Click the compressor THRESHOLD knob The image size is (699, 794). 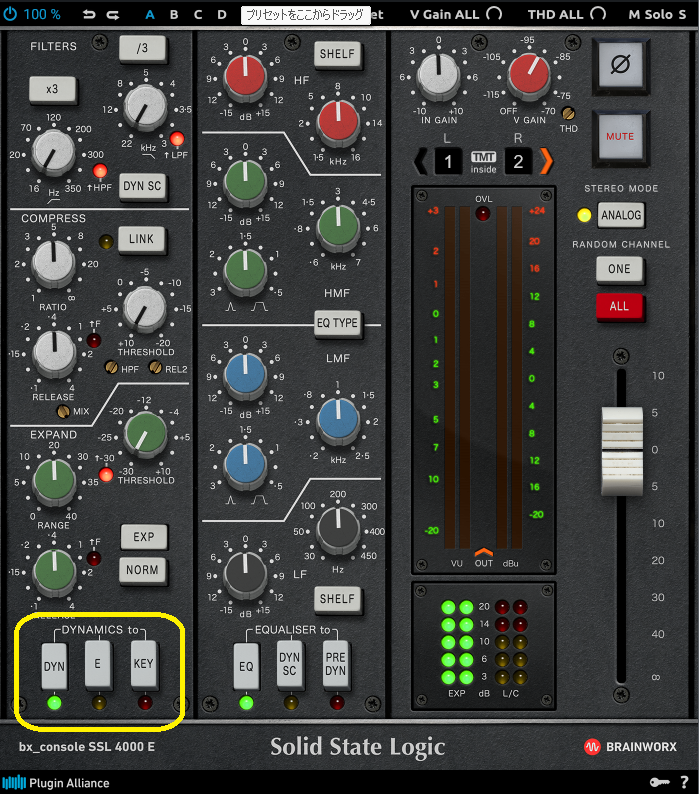click(x=145, y=308)
